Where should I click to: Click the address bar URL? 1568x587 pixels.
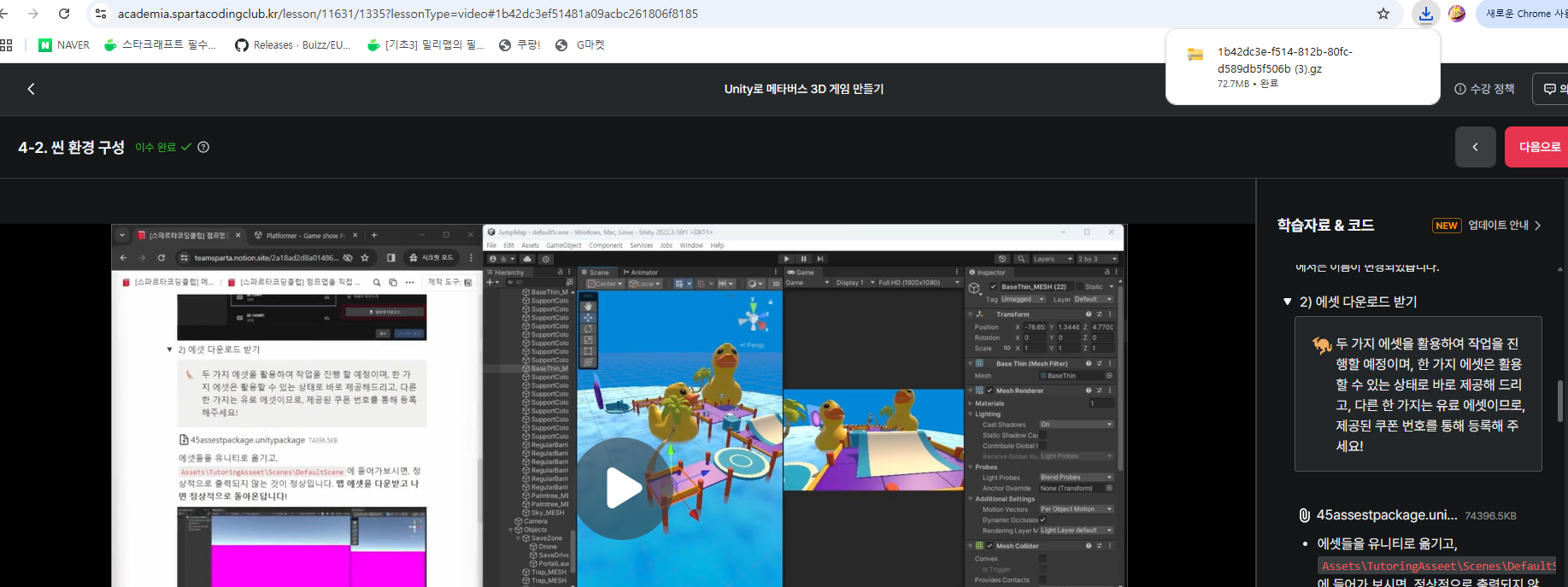pyautogui.click(x=408, y=14)
